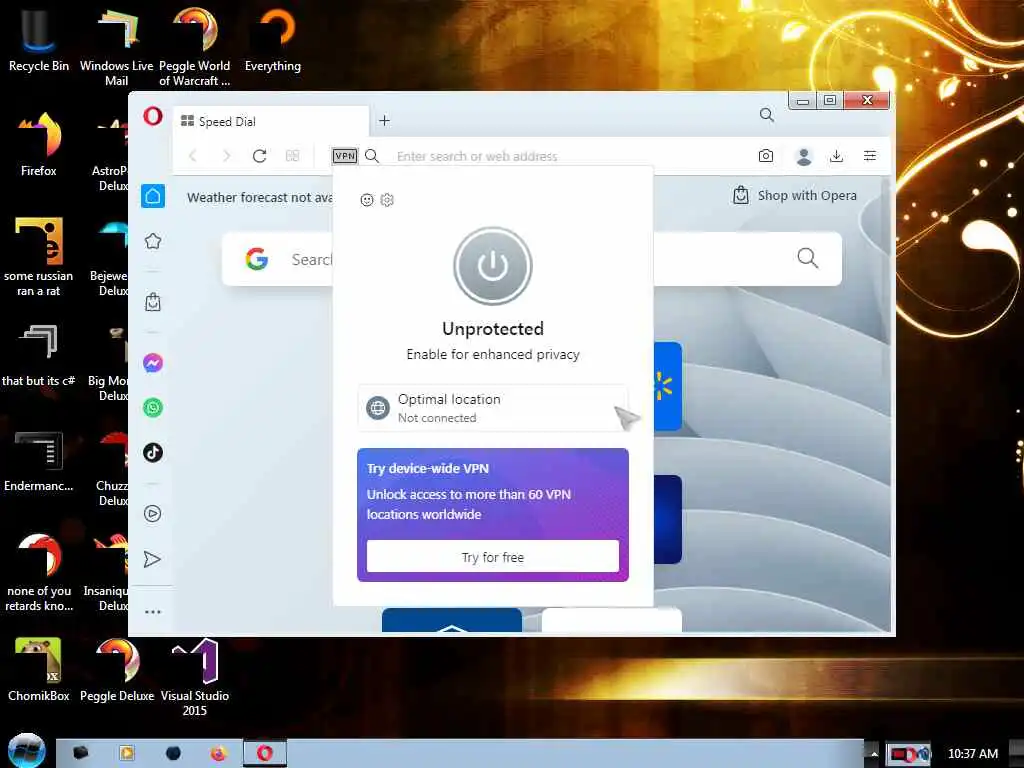Click the Google search box magnifier
This screenshot has width=1024, height=768.
807,258
